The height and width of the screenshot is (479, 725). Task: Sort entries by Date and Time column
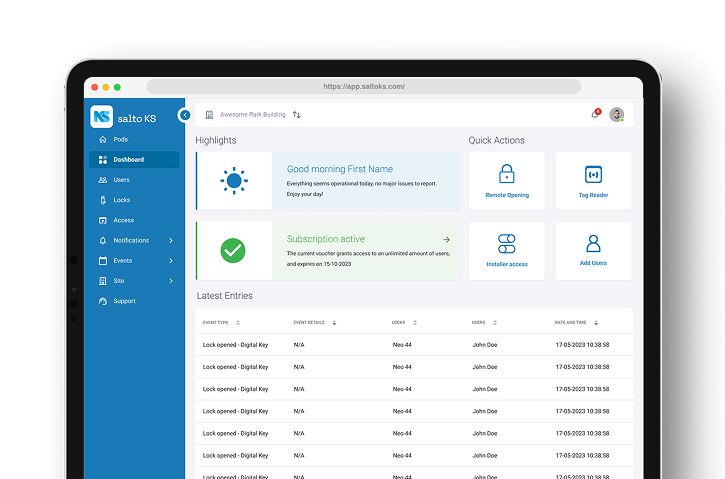pyautogui.click(x=596, y=323)
